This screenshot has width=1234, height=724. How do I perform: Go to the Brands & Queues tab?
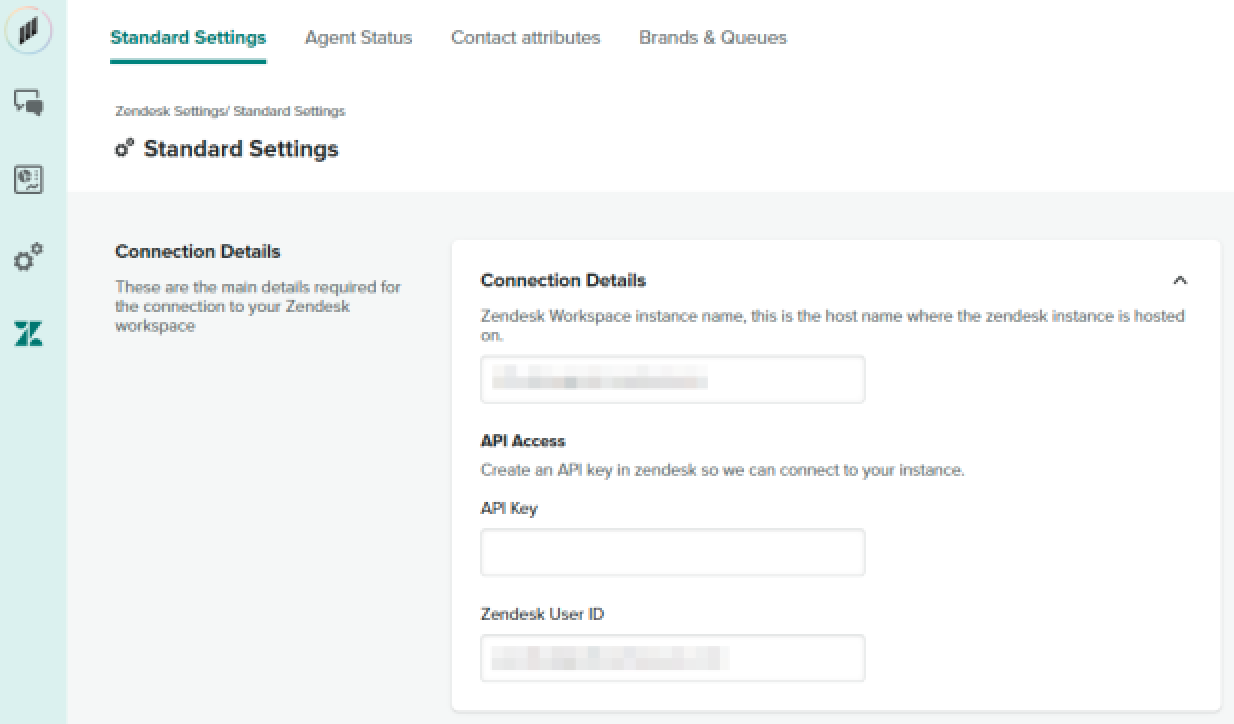point(712,38)
